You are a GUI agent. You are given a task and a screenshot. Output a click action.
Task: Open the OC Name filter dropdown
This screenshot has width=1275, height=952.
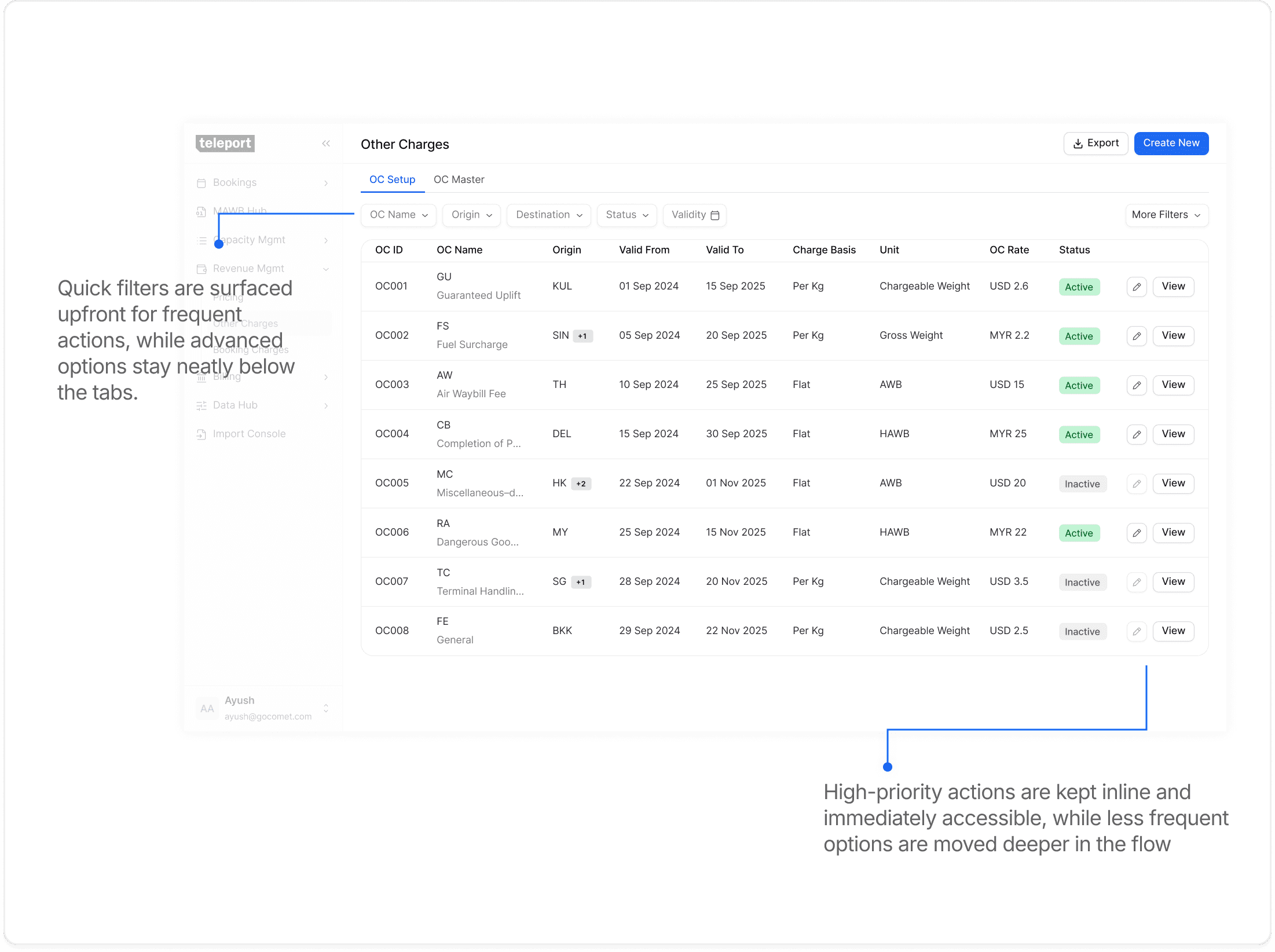(398, 215)
